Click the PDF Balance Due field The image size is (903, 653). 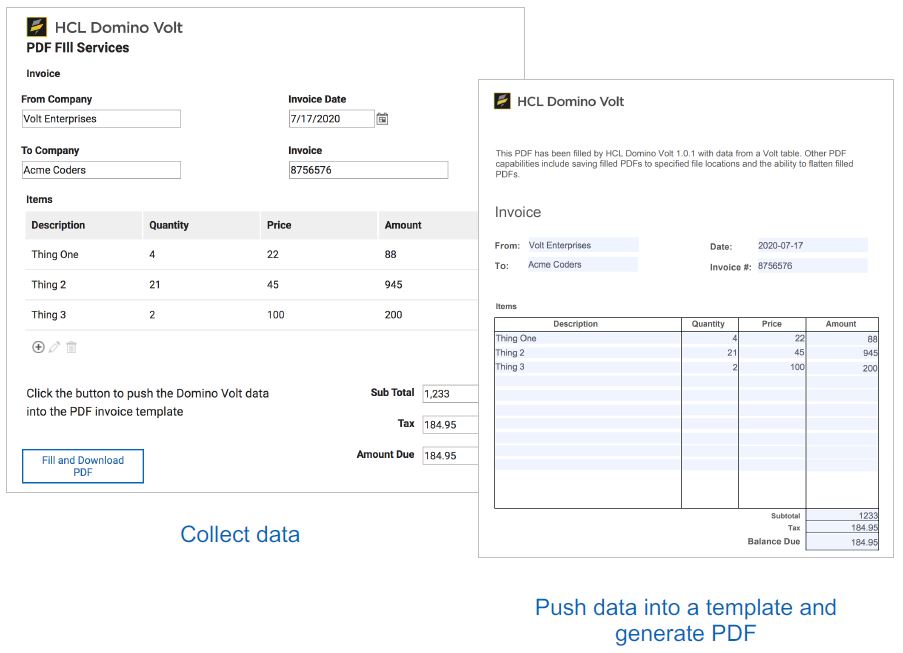click(x=843, y=542)
